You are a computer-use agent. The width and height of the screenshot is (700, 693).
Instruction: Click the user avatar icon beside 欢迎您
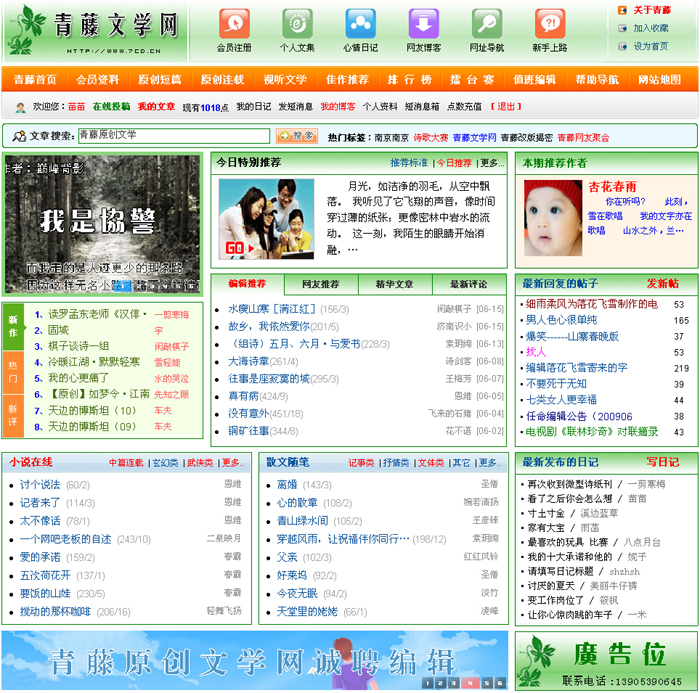click(21, 107)
